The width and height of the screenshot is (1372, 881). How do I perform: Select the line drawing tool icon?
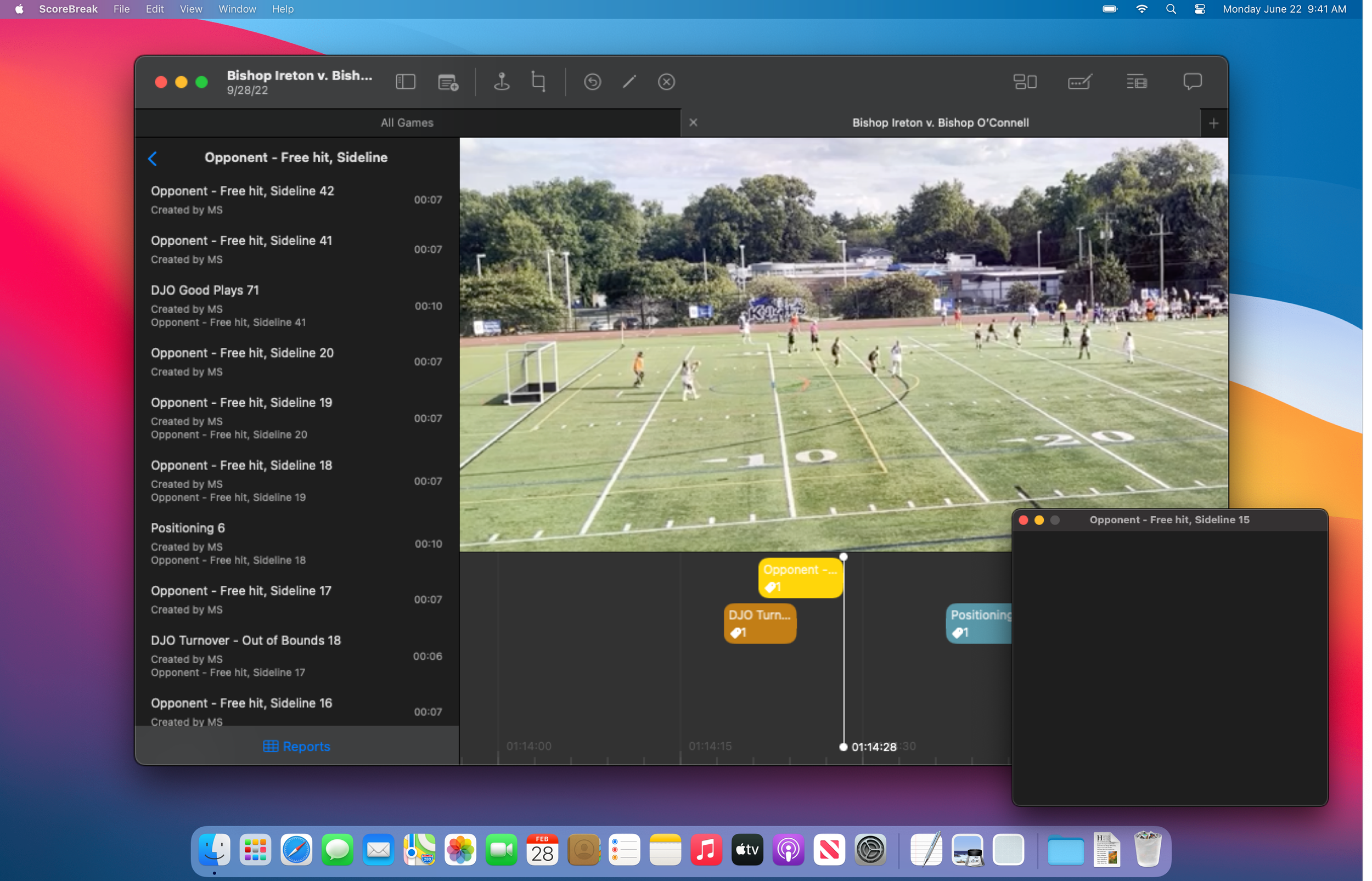(629, 82)
